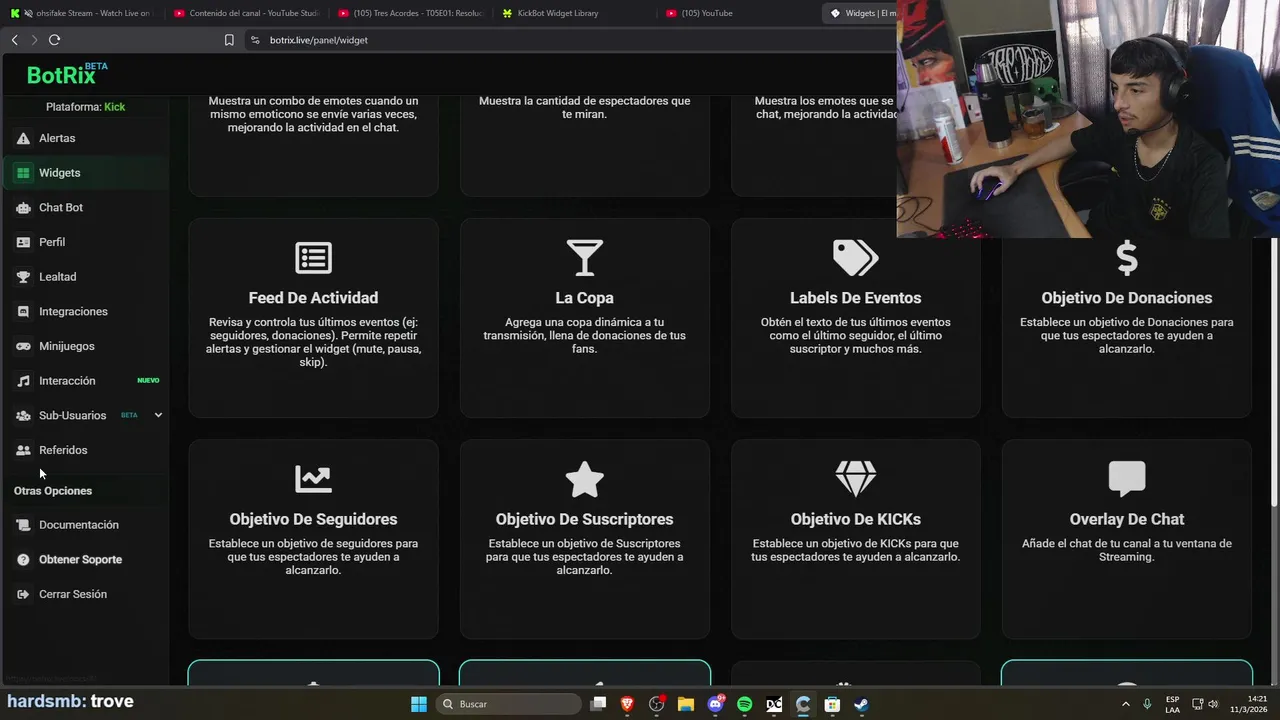Viewport: 1280px width, 720px height.
Task: Click the Documentación book icon
Action: (x=23, y=525)
